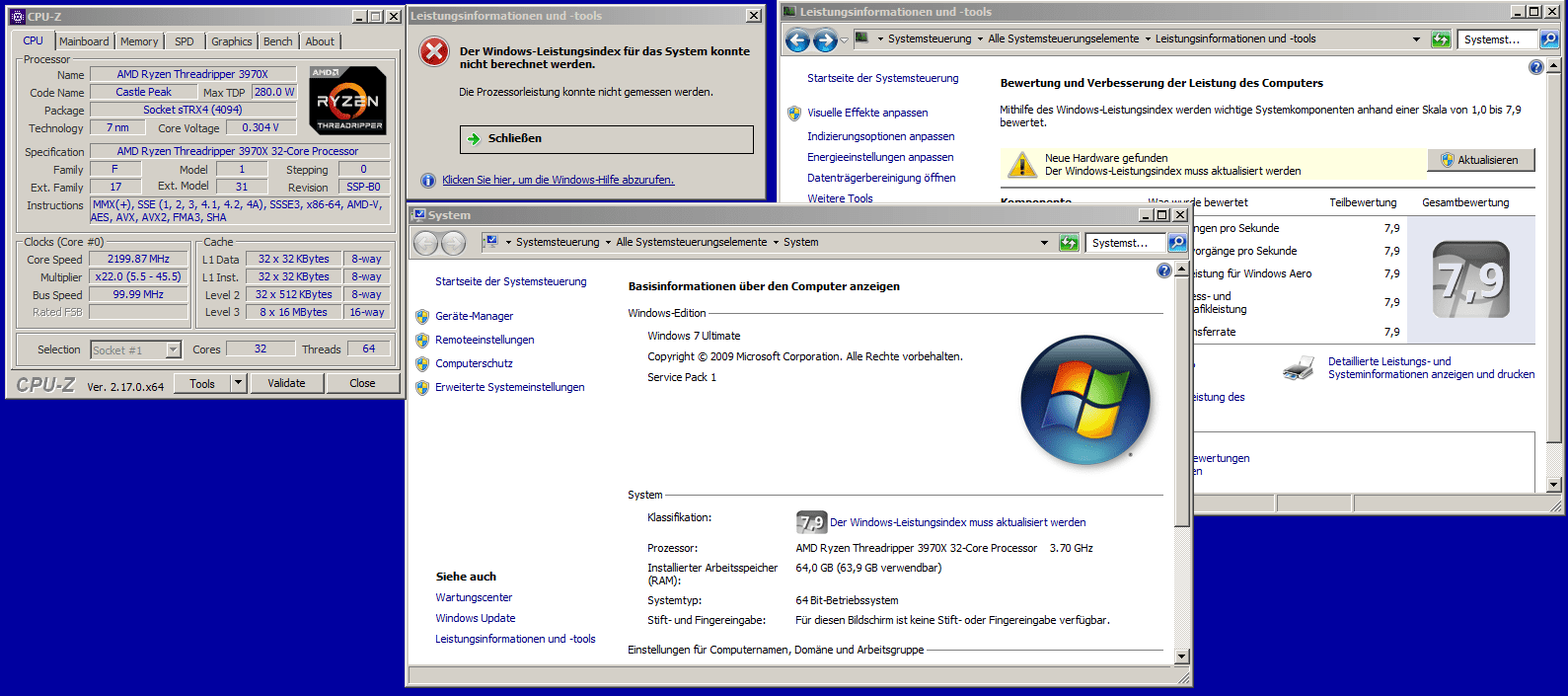Open Energieeinstellungen anpassen link
This screenshot has height=696, width=1568.
[x=880, y=157]
